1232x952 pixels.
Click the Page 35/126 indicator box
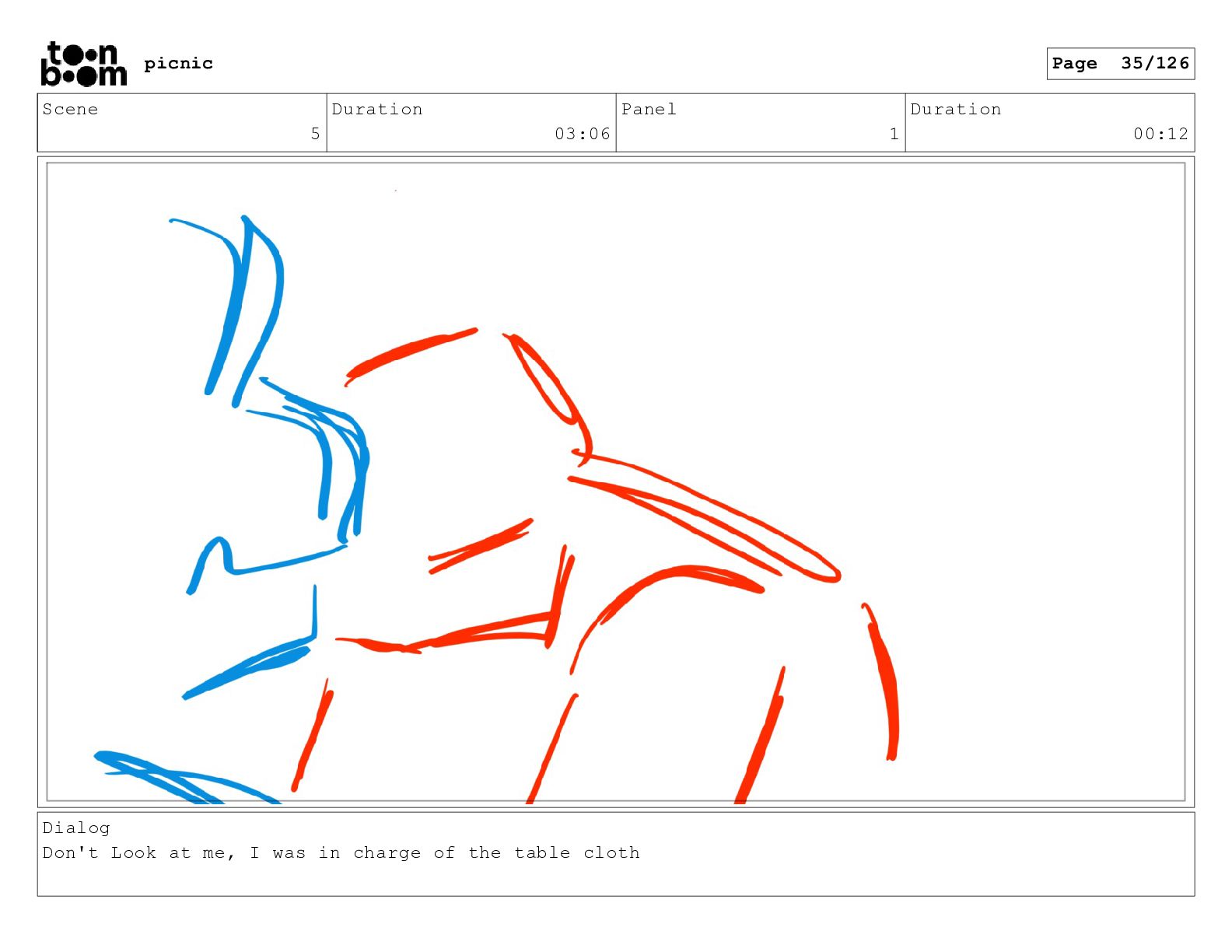(x=1120, y=63)
